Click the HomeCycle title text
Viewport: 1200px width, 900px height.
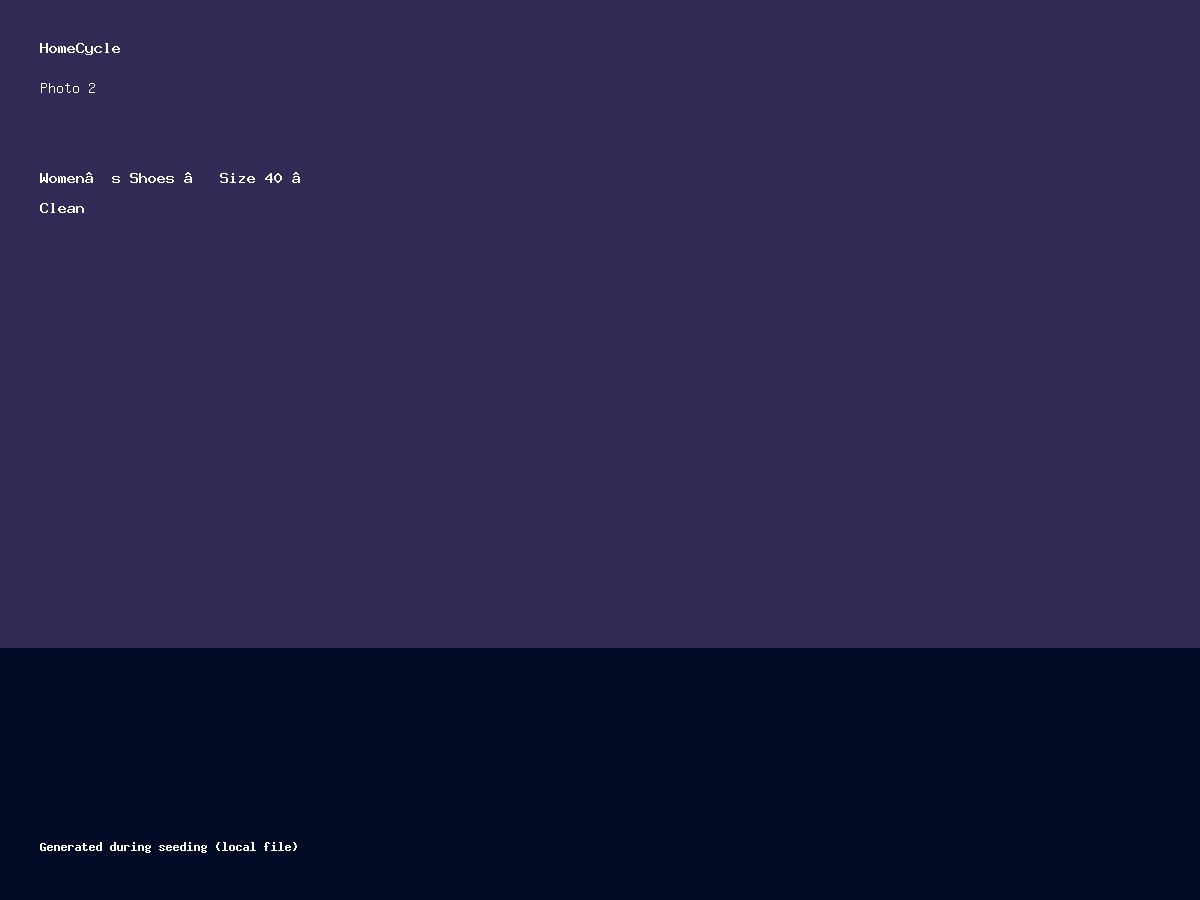tap(80, 48)
